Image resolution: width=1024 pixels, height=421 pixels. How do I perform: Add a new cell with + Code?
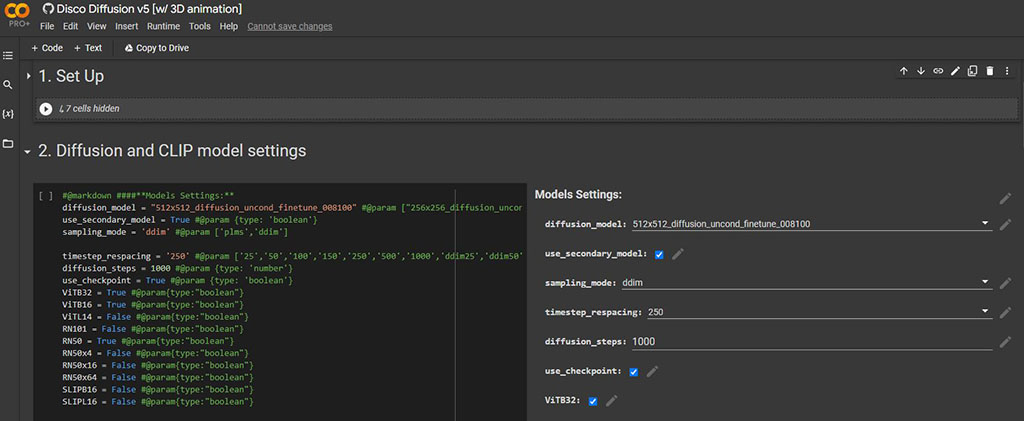coord(47,48)
